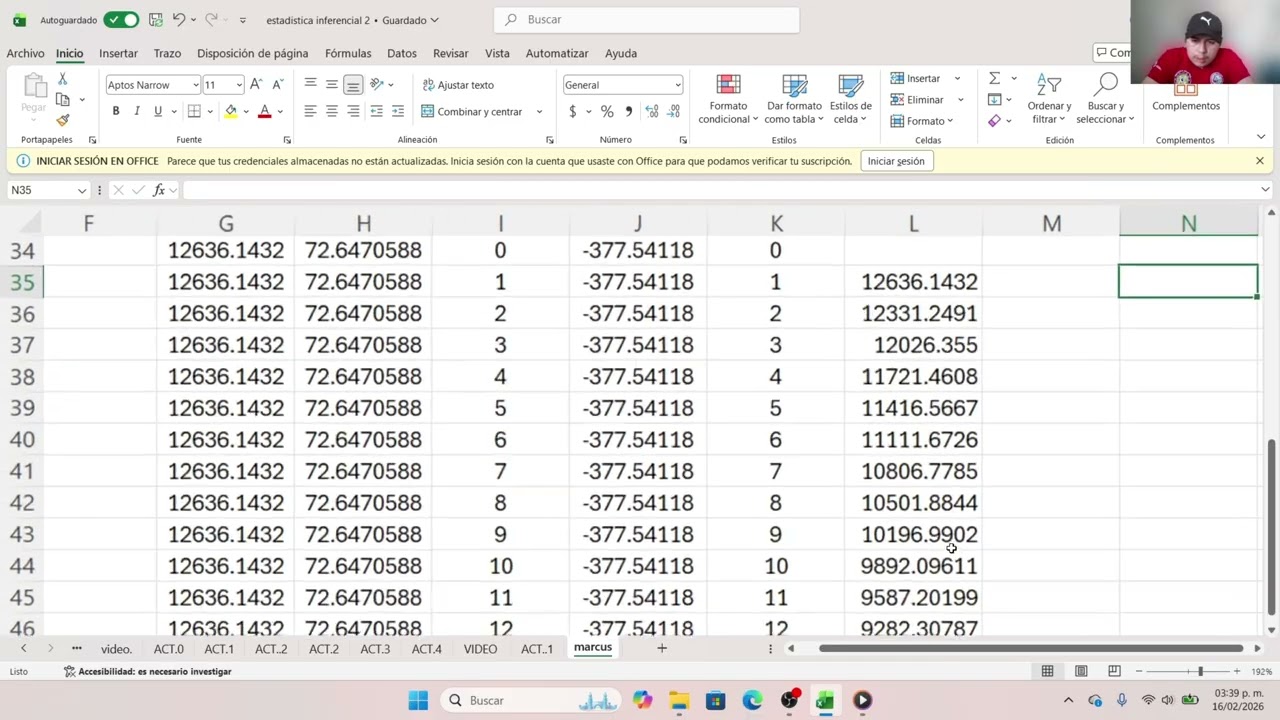Switch to the ACT.3 sheet tab
The height and width of the screenshot is (720, 1280).
point(375,649)
